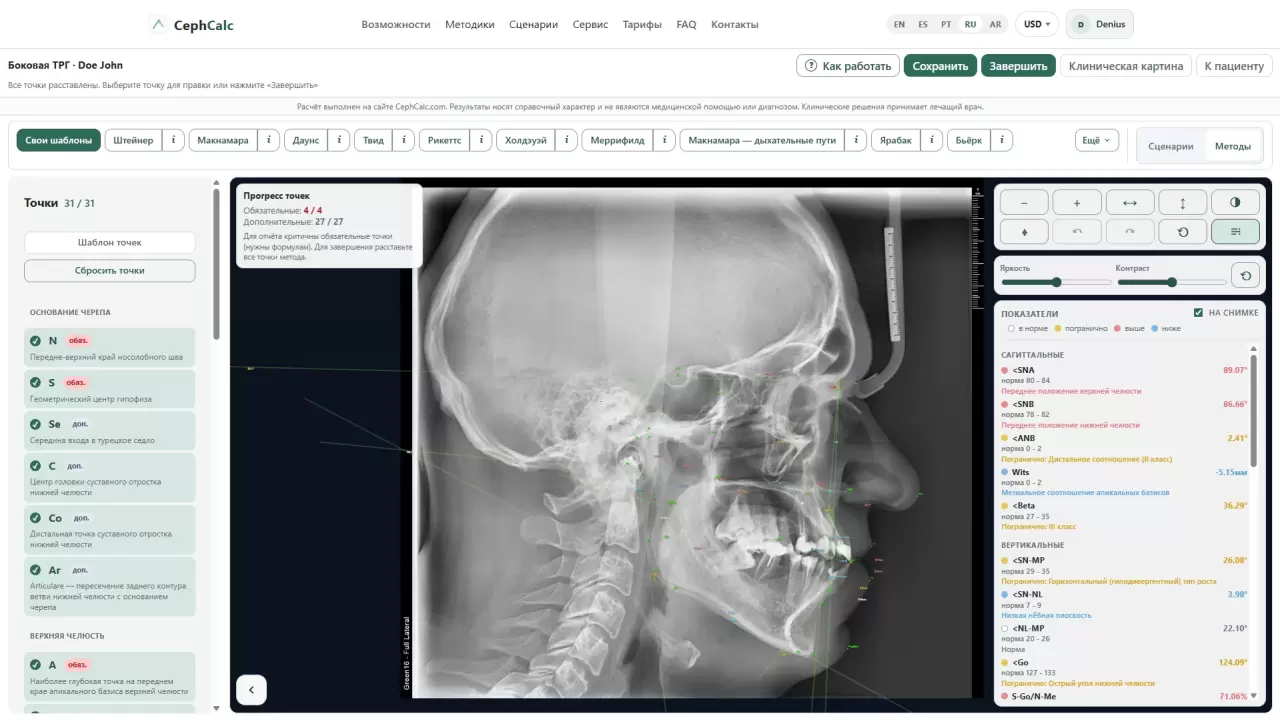
Task: Open info for Штейнер method
Action: [173, 140]
